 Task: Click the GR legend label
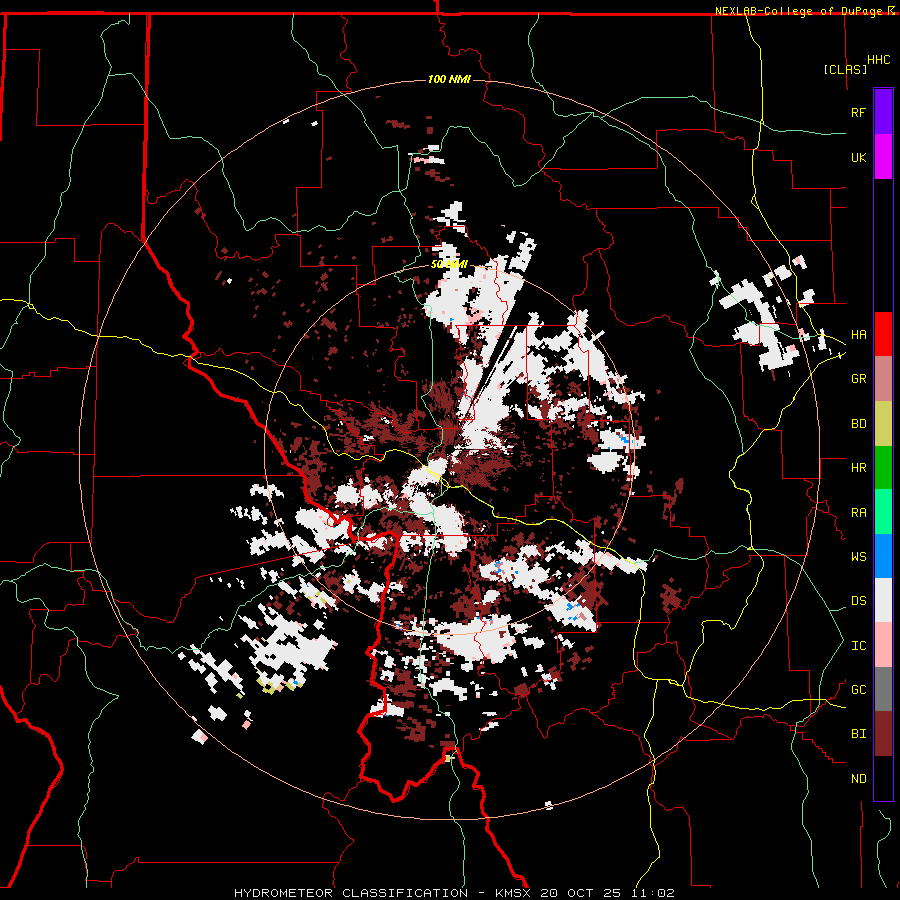click(x=858, y=379)
